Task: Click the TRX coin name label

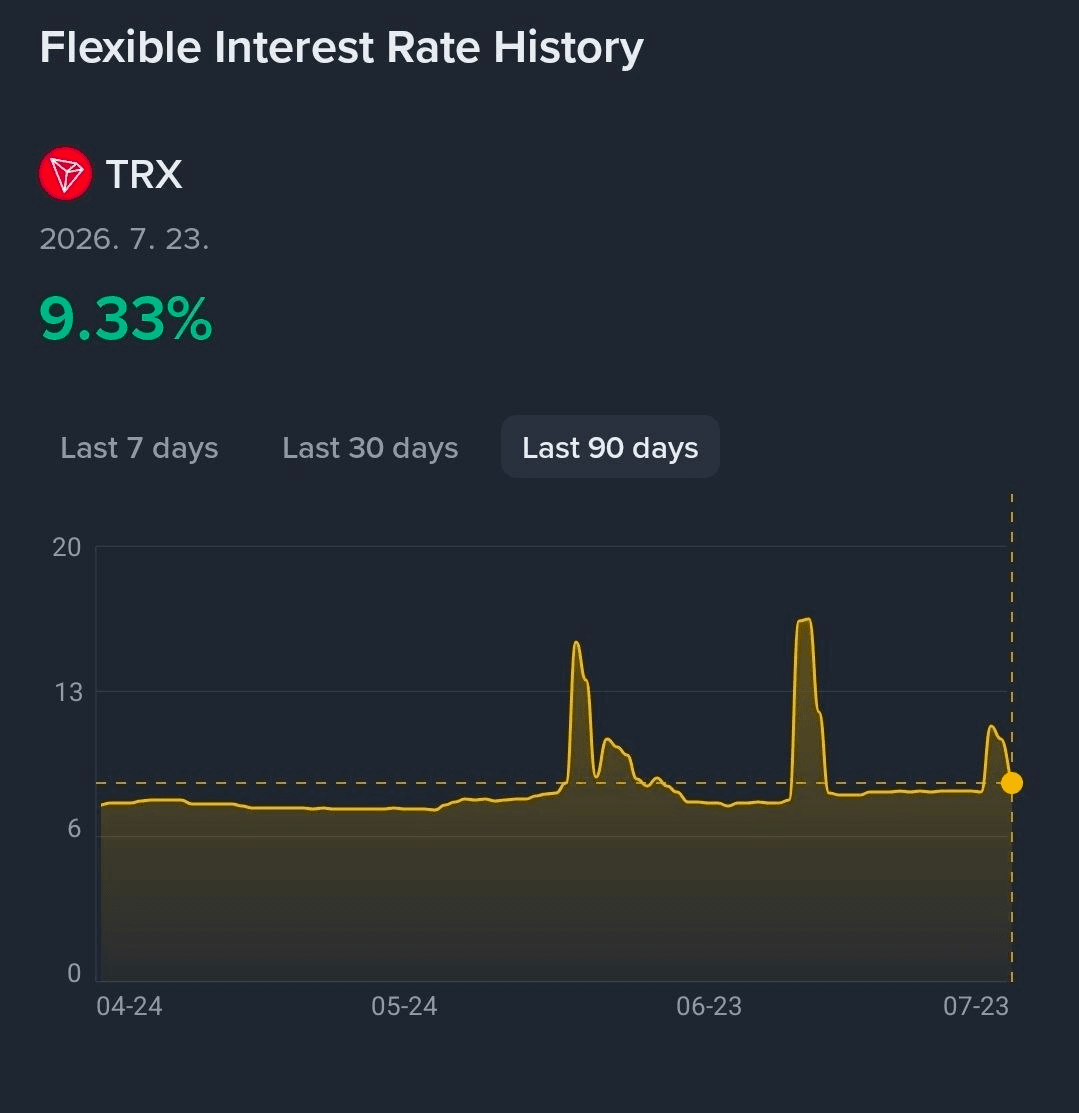Action: click(144, 174)
